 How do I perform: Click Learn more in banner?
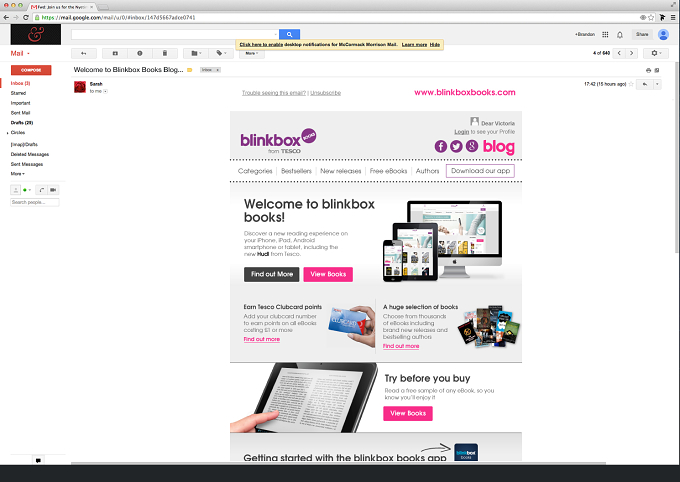point(414,45)
